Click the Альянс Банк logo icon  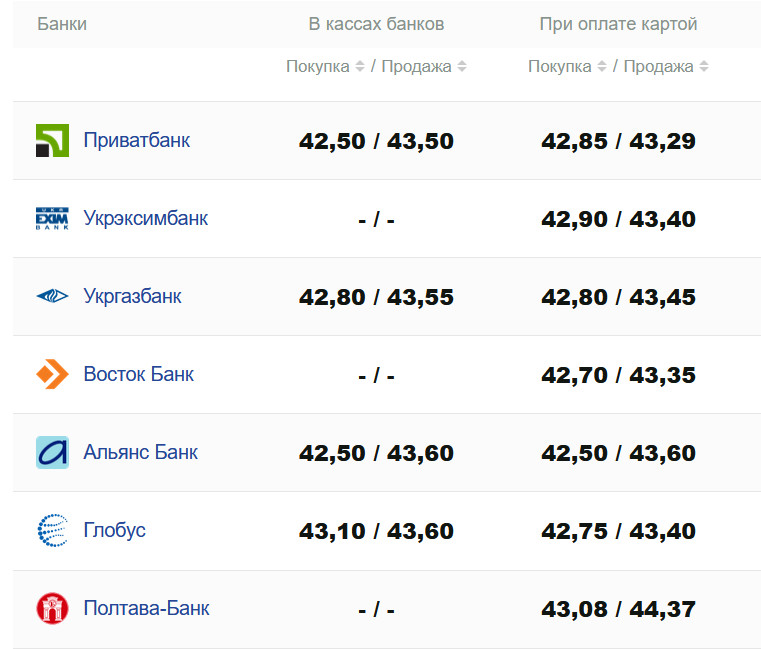point(52,453)
